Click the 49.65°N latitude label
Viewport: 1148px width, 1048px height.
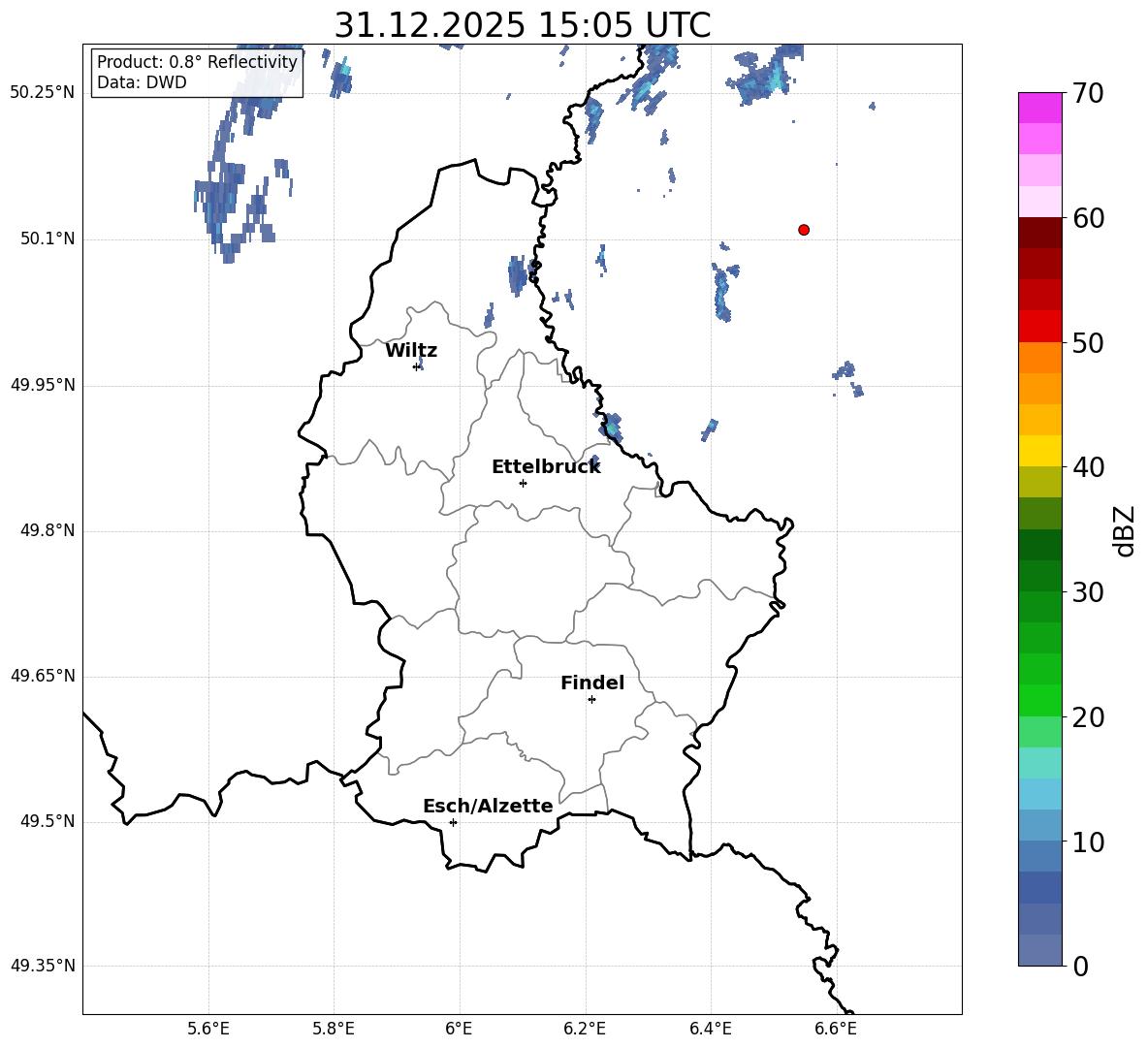(x=43, y=677)
